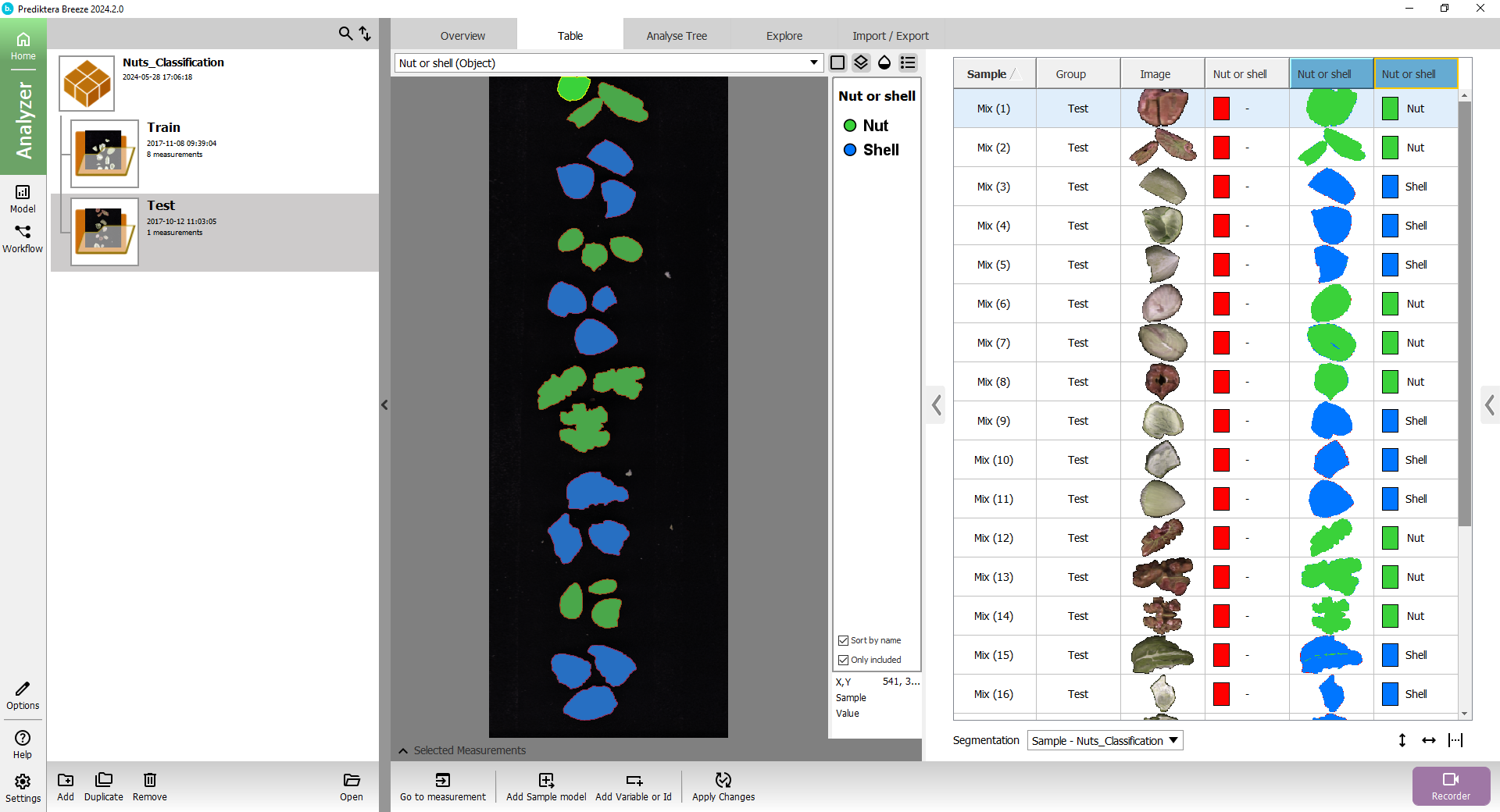The width and height of the screenshot is (1500, 812).
Task: Switch to the Explore tab
Action: [784, 36]
